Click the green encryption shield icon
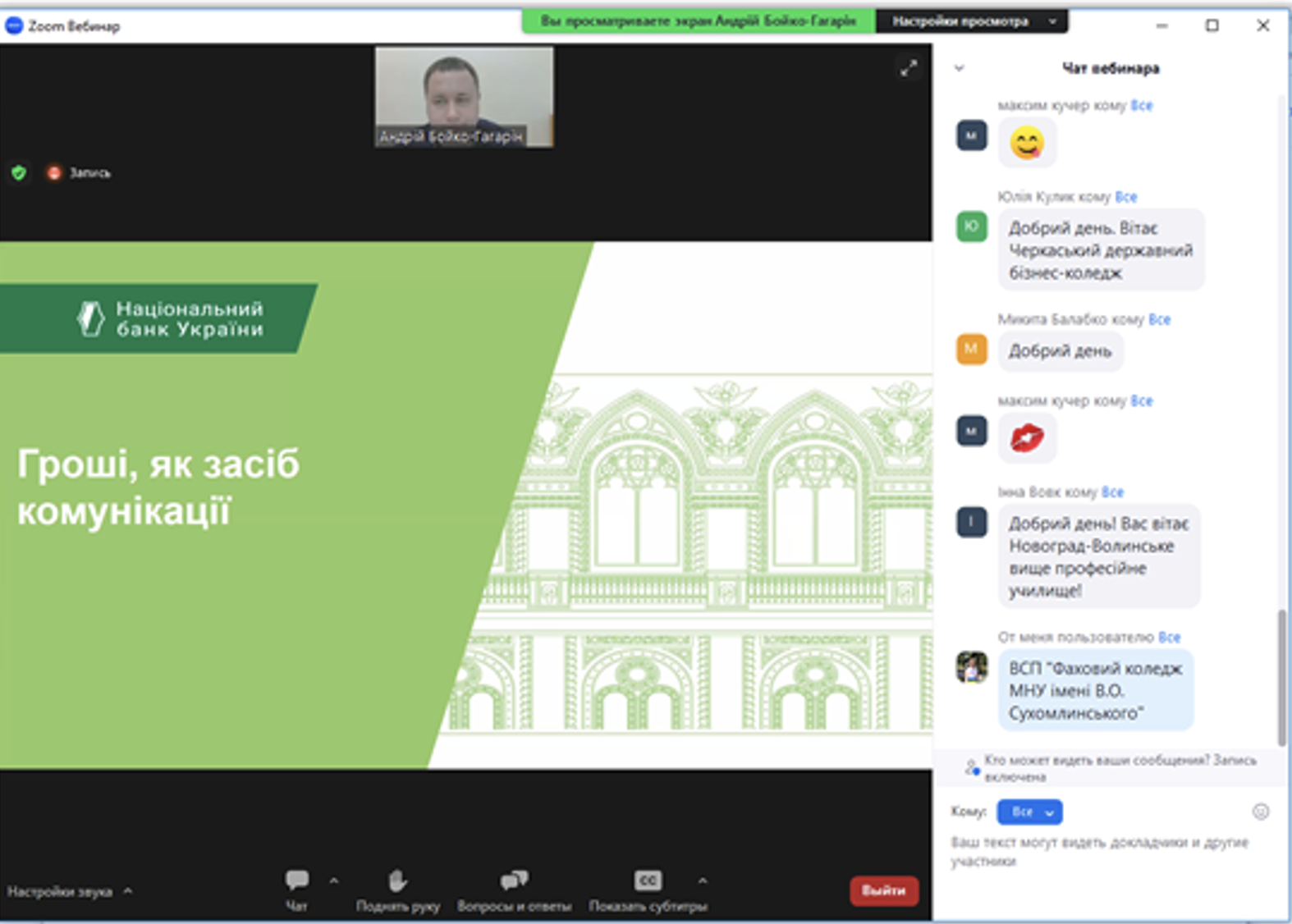Image resolution: width=1292 pixels, height=924 pixels. [x=19, y=172]
